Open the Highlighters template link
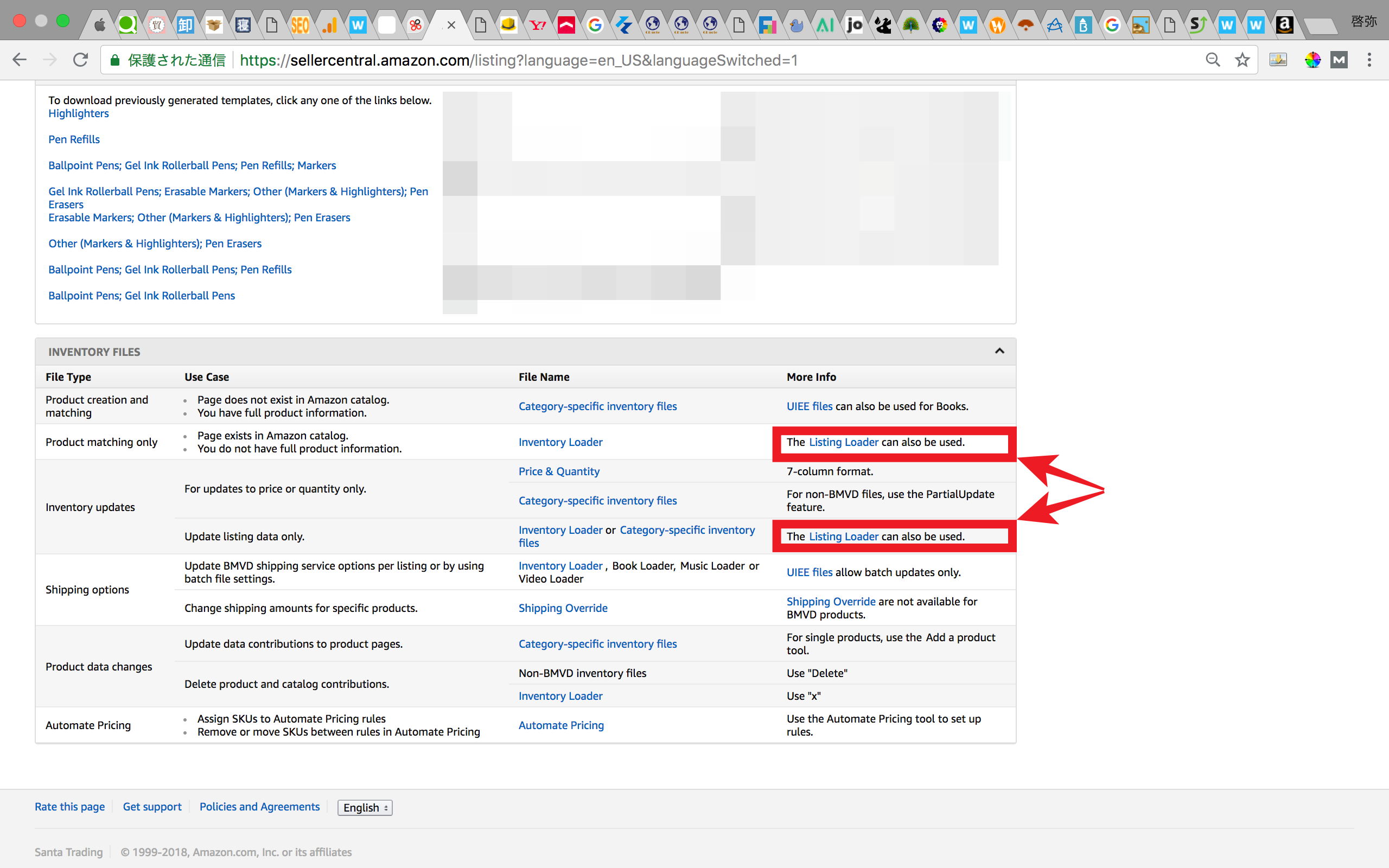This screenshot has height=868, width=1389. click(79, 113)
